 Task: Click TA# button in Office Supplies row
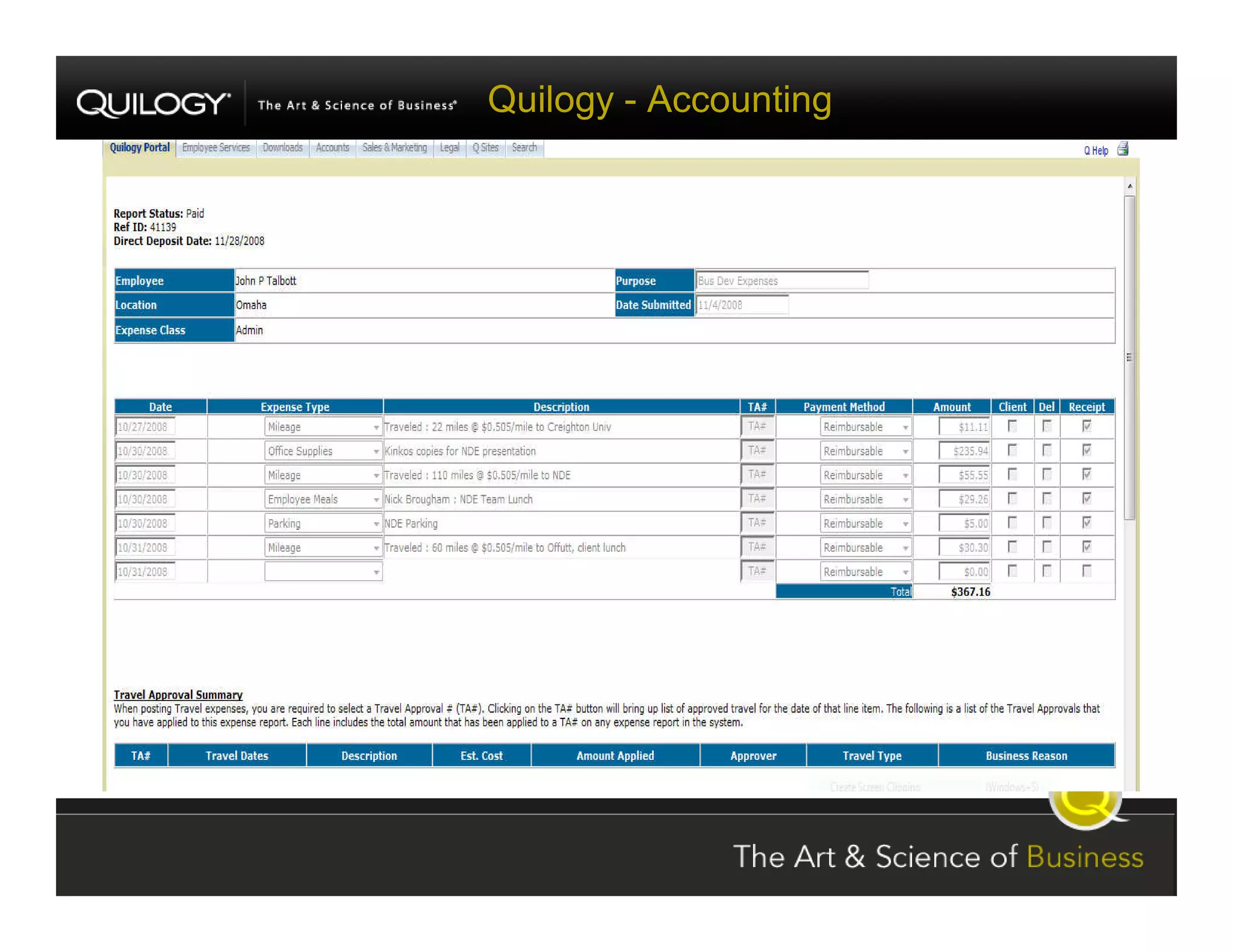[757, 451]
